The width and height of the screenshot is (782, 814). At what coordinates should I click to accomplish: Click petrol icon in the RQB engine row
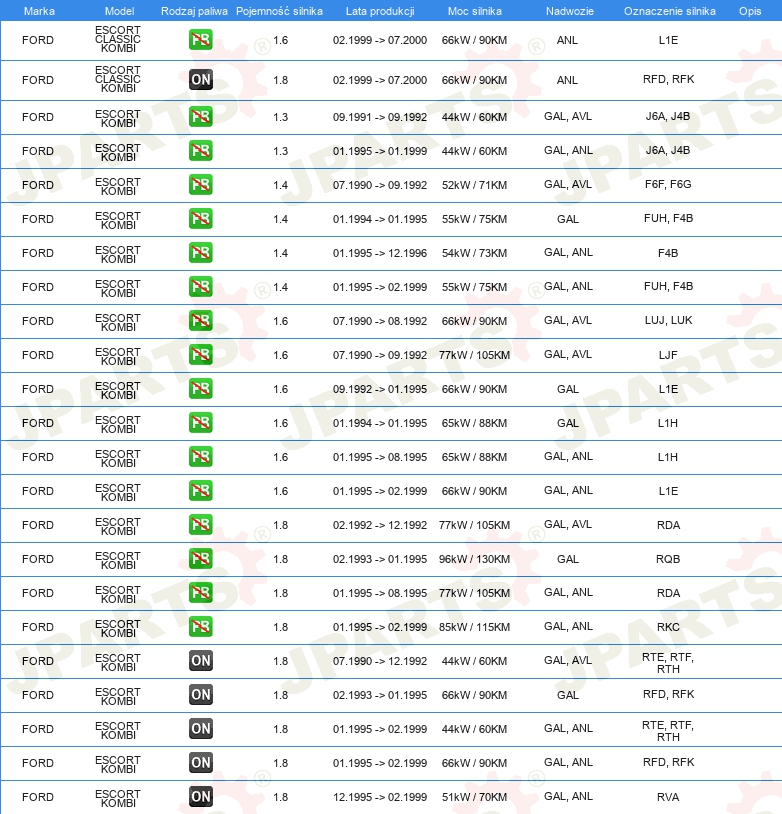(x=200, y=559)
